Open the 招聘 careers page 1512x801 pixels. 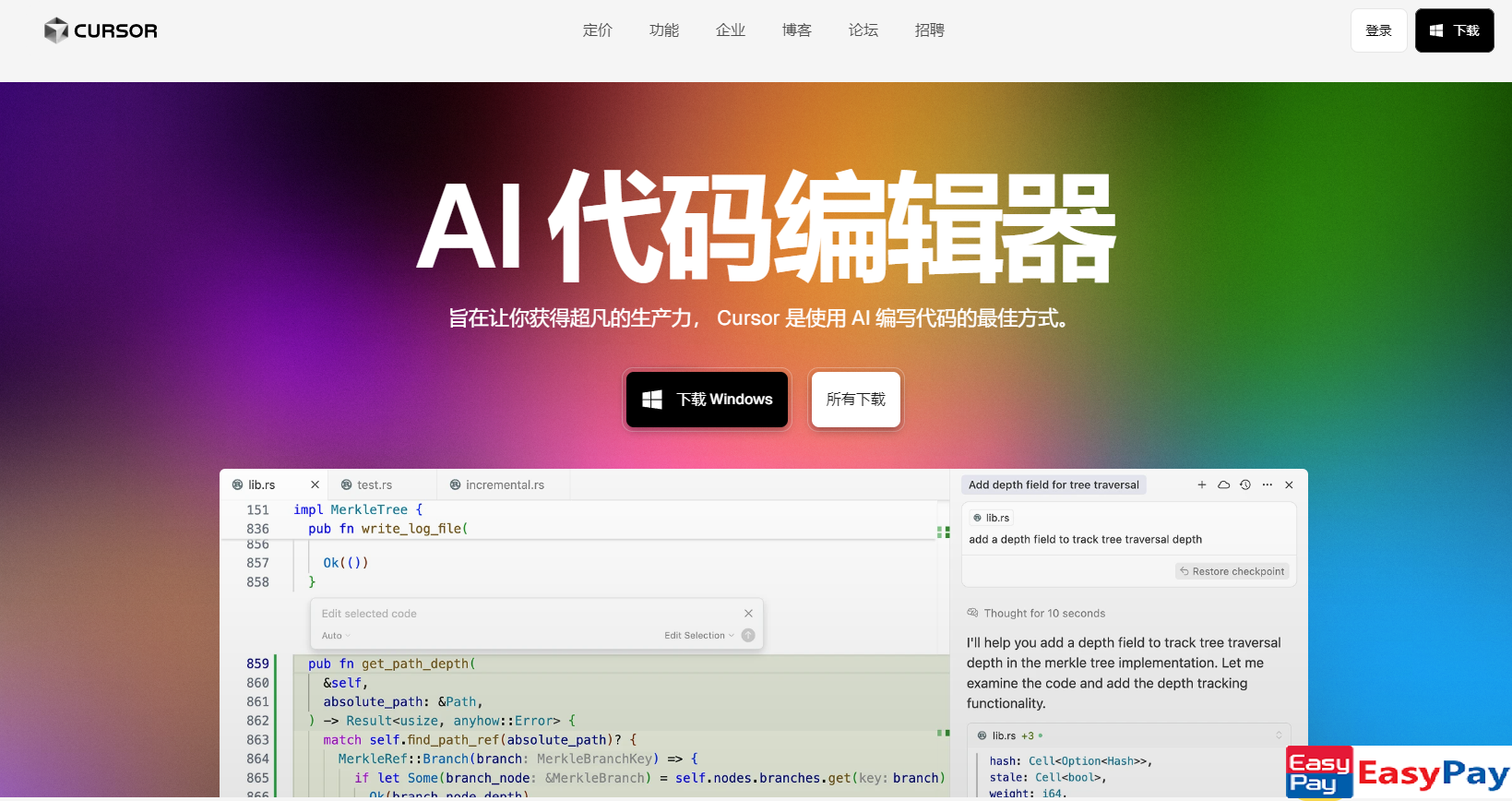(930, 30)
